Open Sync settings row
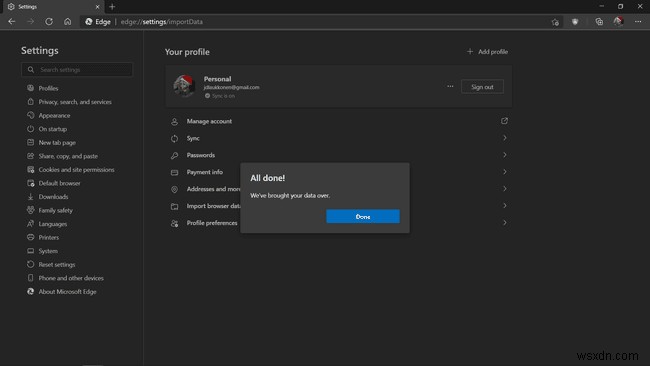The width and height of the screenshot is (650, 366). (338, 138)
